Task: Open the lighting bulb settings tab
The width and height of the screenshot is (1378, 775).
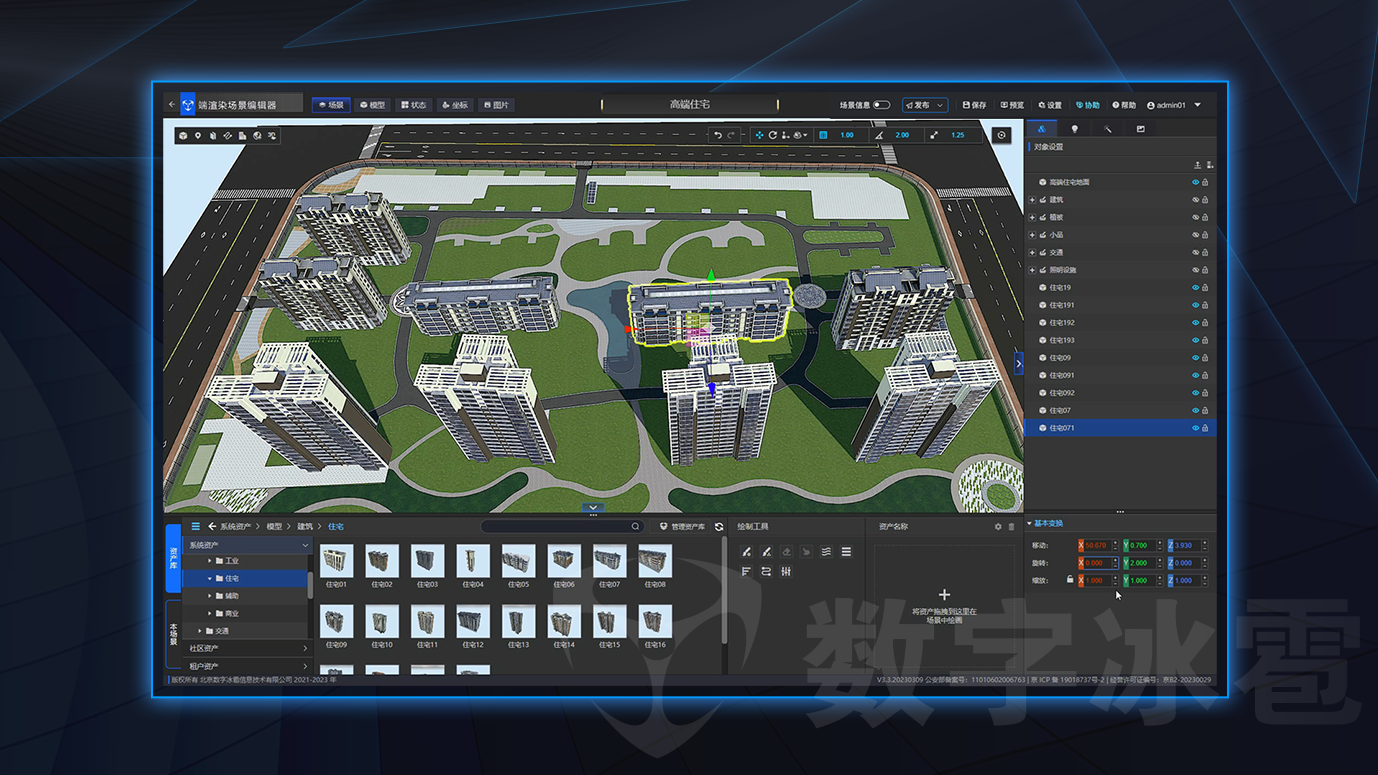Action: tap(1075, 129)
